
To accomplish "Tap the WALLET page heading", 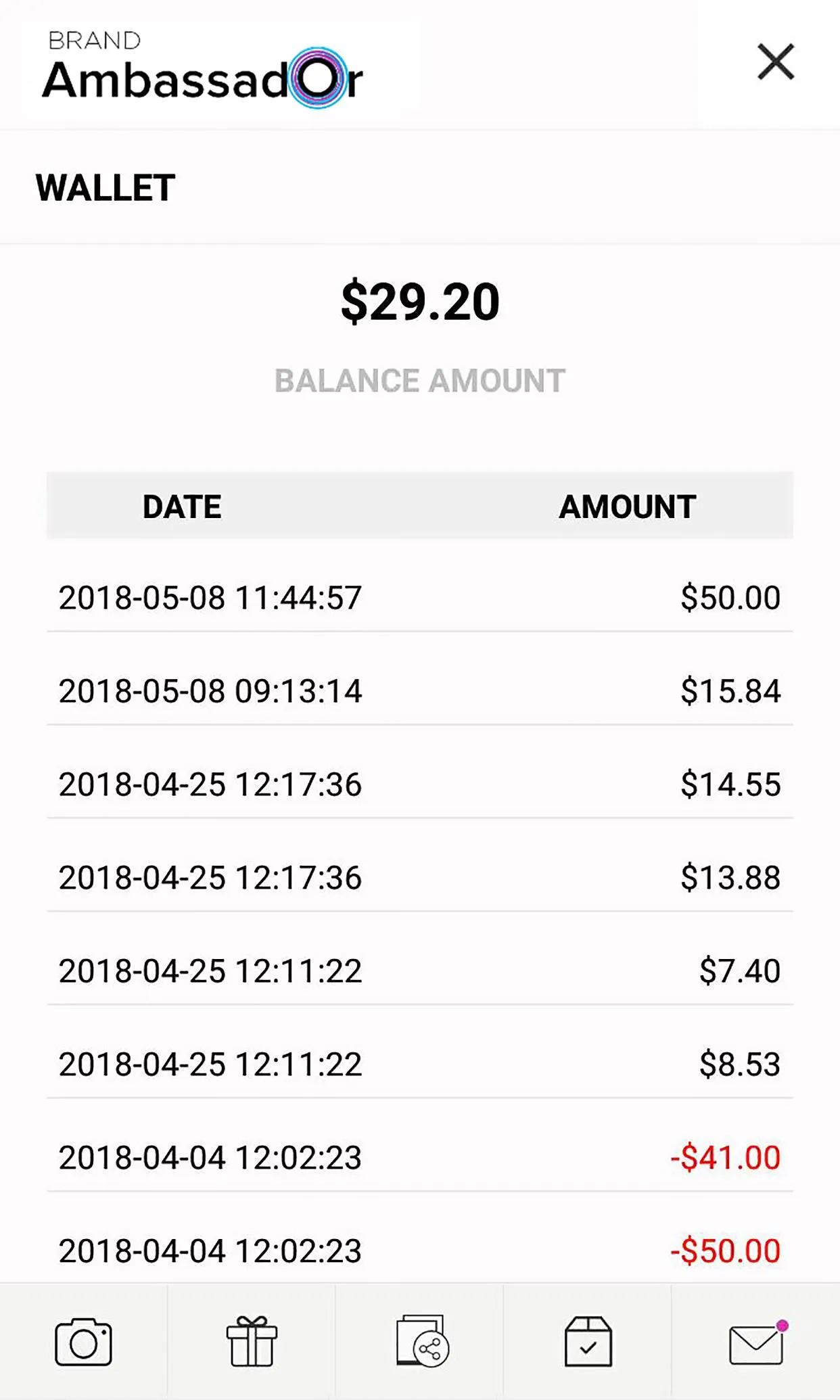I will (x=106, y=188).
